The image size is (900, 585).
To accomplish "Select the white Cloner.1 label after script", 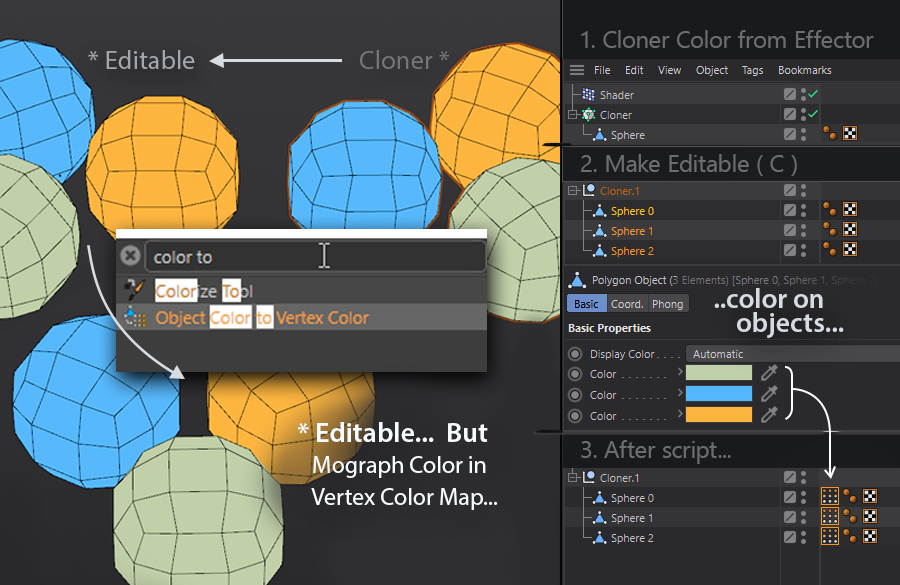I will [619, 478].
